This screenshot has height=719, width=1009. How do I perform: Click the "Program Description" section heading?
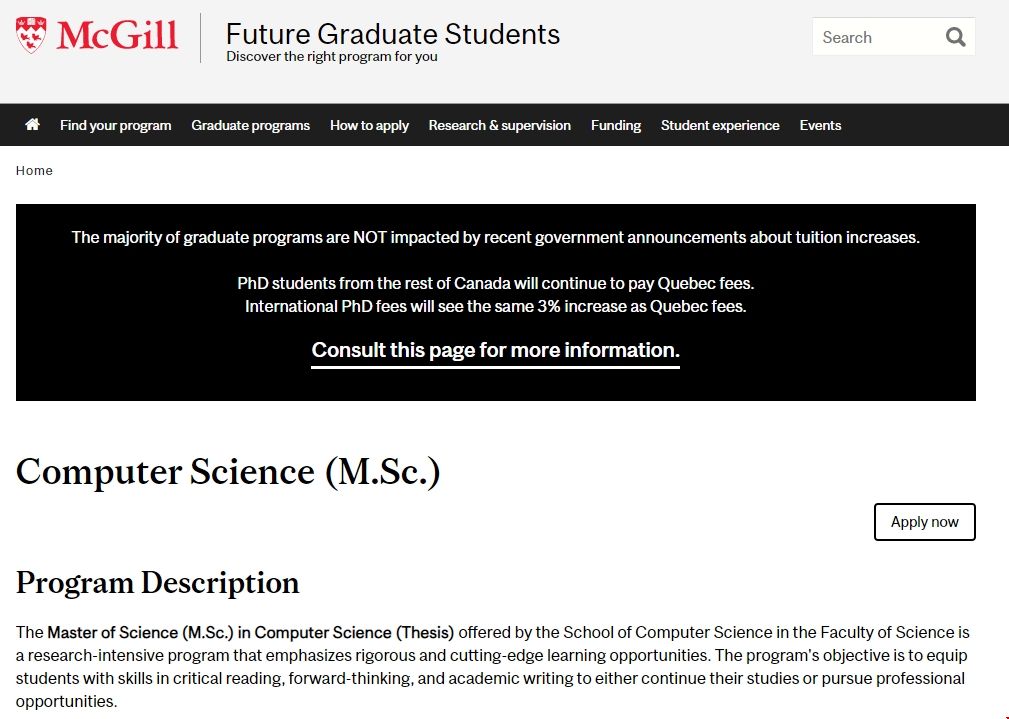coord(158,582)
